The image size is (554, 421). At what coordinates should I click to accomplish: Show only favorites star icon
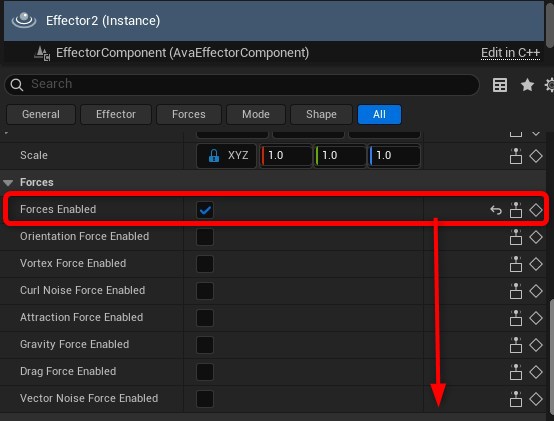pyautogui.click(x=527, y=85)
